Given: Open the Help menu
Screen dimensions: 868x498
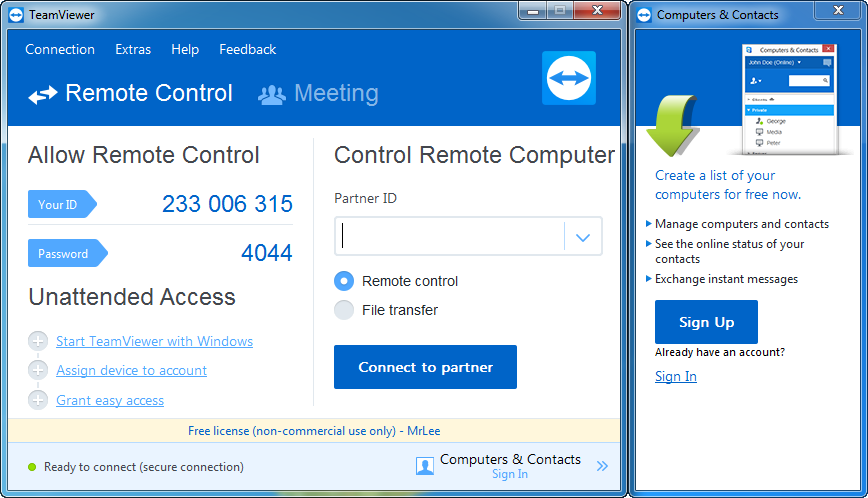Looking at the screenshot, I should [185, 49].
